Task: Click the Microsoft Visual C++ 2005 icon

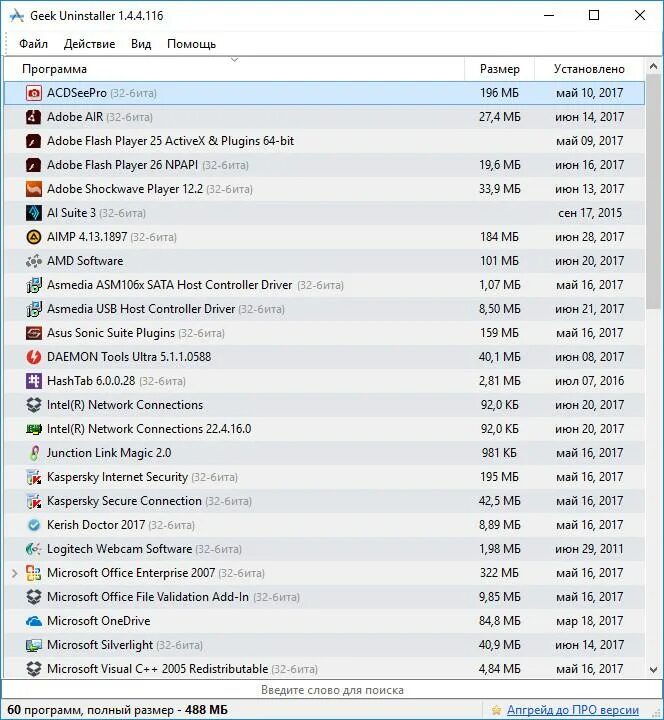Action: (34, 669)
